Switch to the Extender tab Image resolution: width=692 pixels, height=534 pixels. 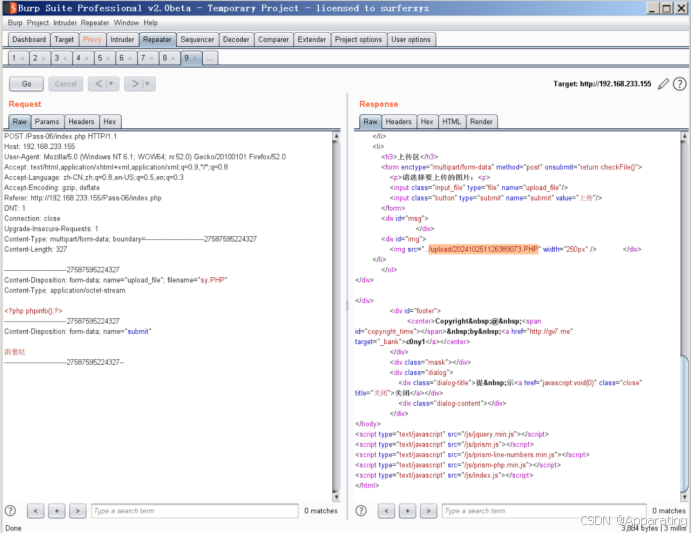(x=312, y=39)
